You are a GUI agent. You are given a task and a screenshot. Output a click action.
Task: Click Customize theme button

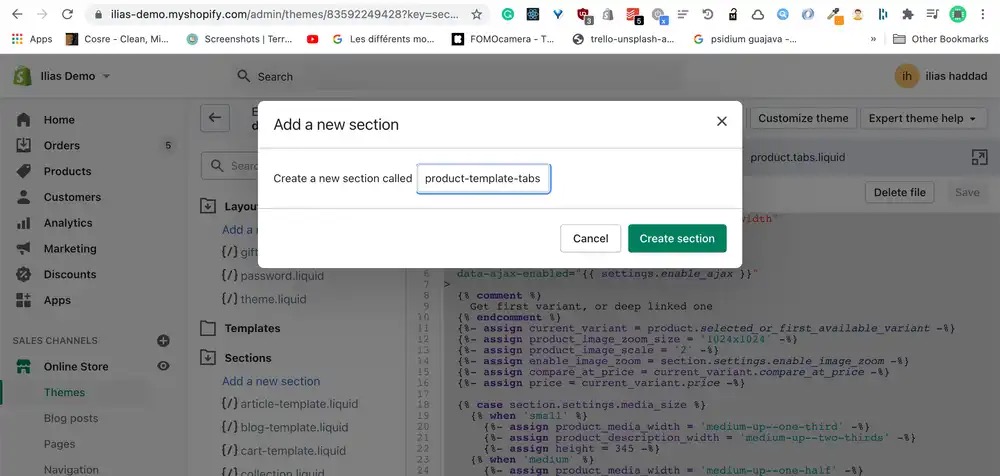[x=803, y=118]
